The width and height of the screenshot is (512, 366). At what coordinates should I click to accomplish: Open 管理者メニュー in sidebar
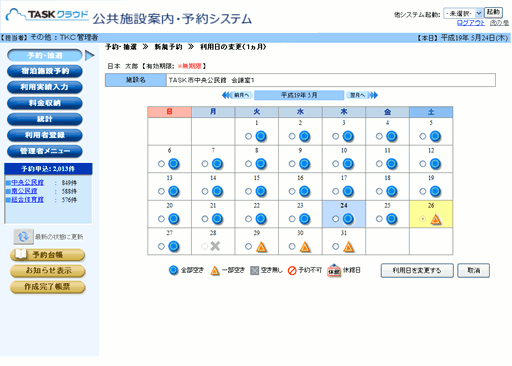(45, 151)
